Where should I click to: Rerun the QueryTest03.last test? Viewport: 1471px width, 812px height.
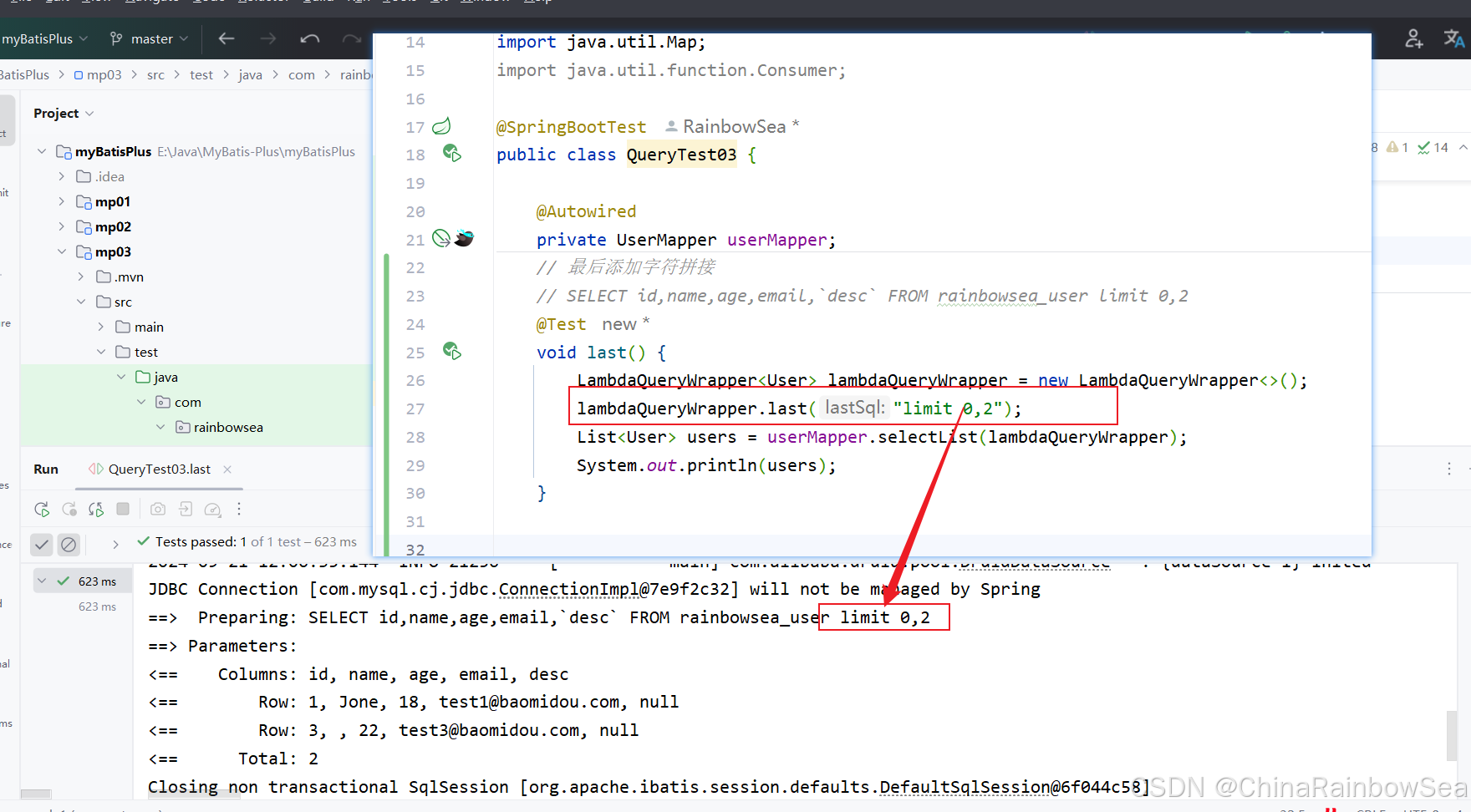pos(42,509)
